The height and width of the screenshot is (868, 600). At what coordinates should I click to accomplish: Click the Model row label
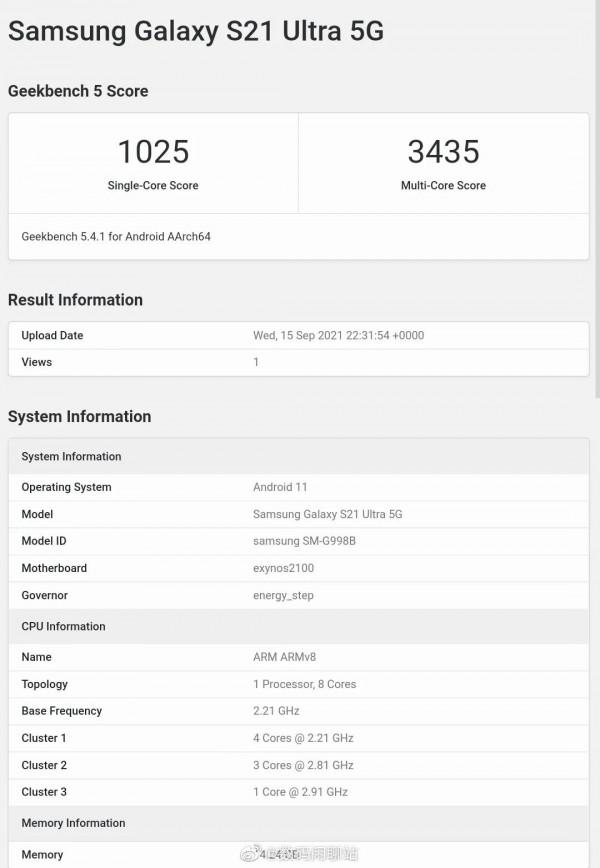tap(37, 514)
